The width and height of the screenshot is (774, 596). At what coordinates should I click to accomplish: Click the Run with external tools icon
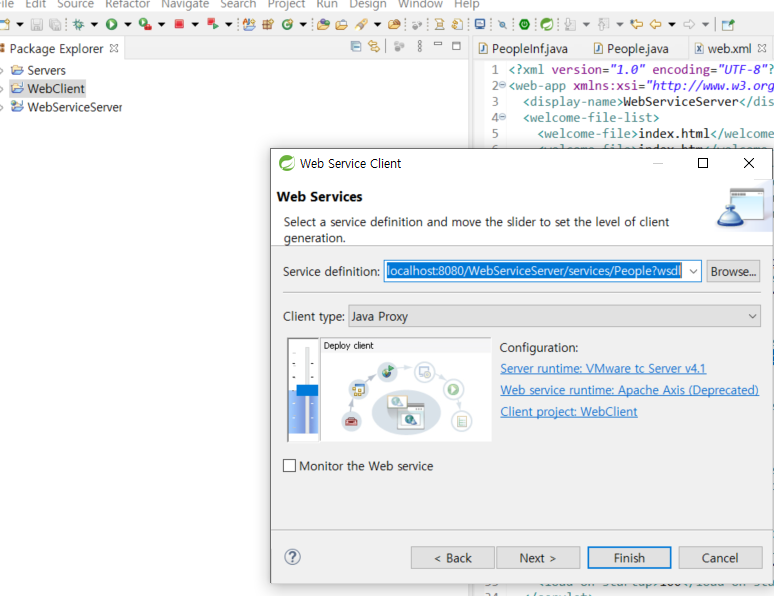pos(145,24)
